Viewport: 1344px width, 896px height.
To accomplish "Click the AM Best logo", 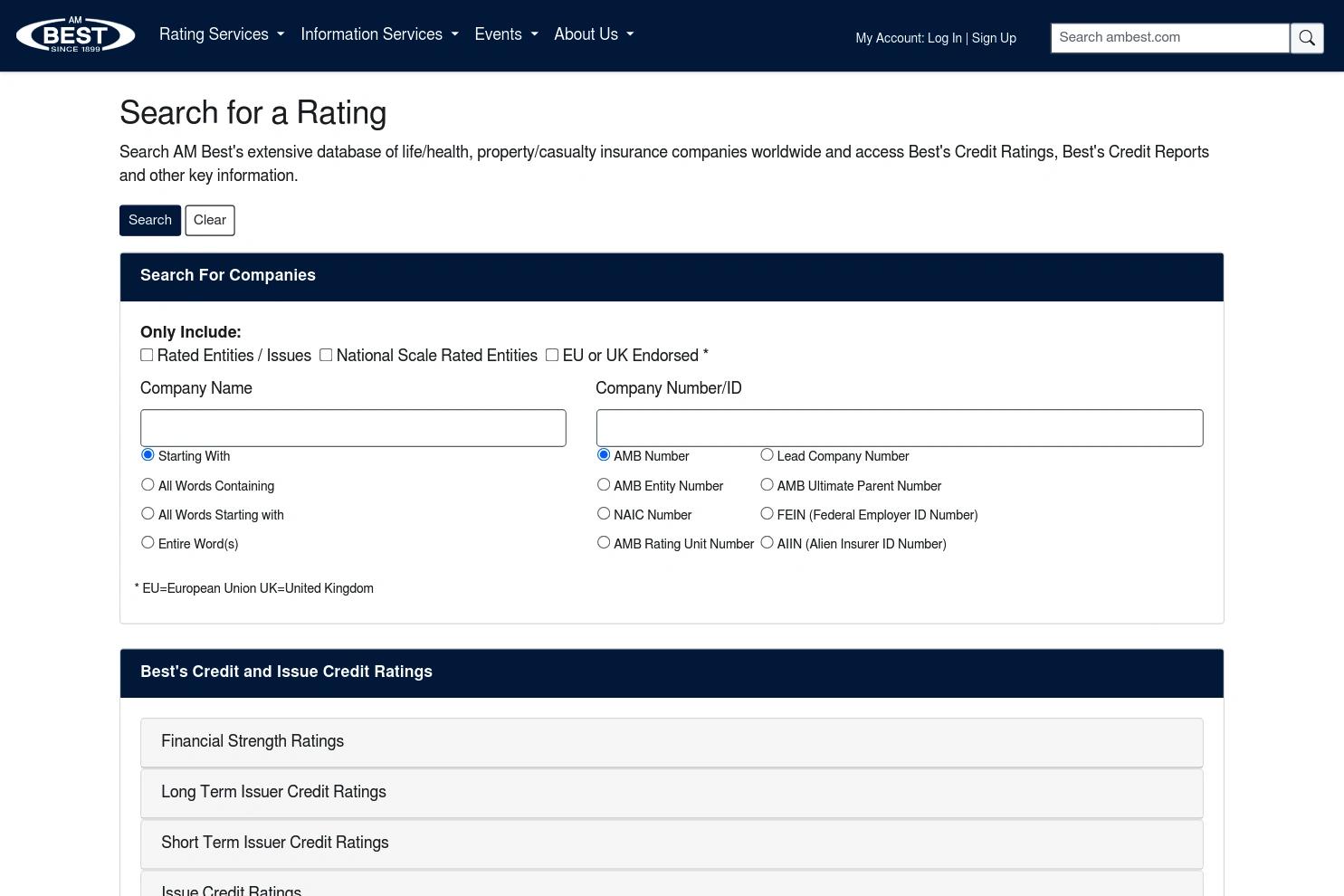I will (76, 35).
